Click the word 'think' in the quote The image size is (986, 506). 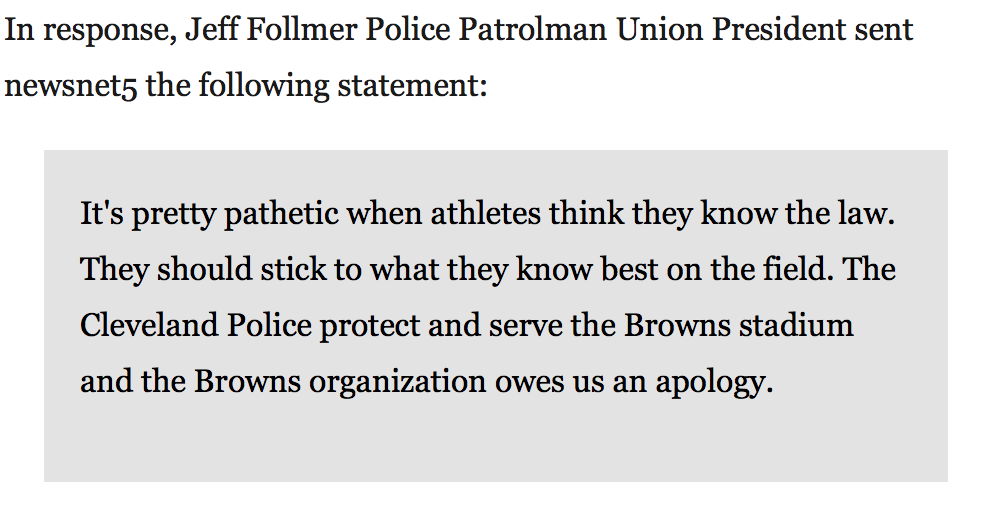587,213
